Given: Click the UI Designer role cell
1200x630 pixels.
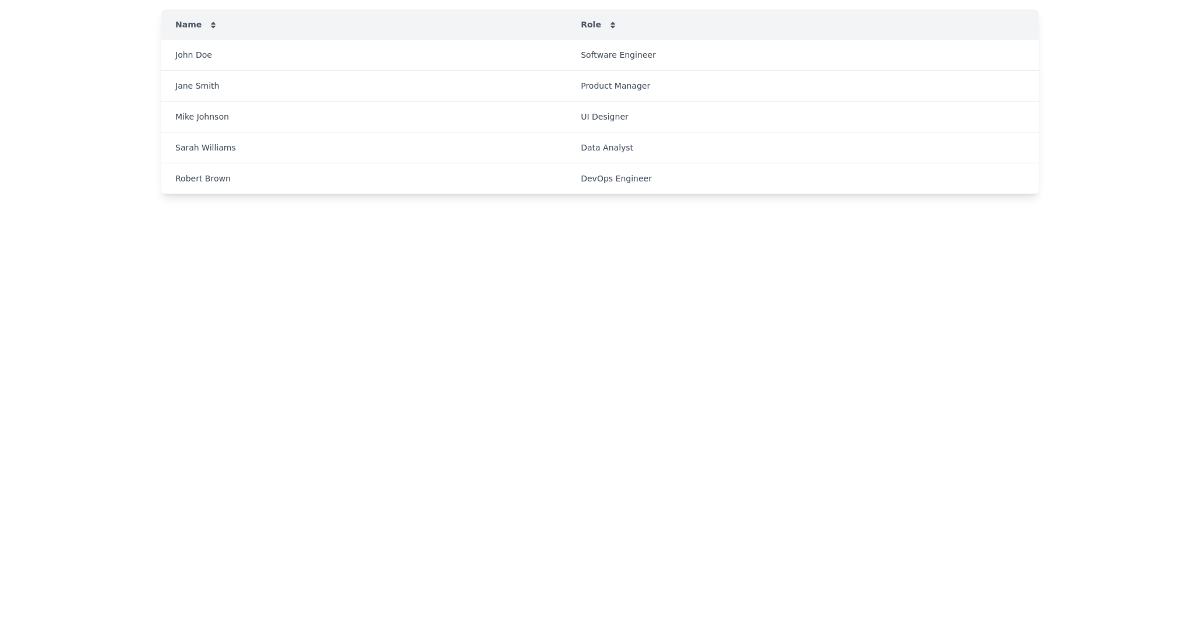Looking at the screenshot, I should 604,117.
